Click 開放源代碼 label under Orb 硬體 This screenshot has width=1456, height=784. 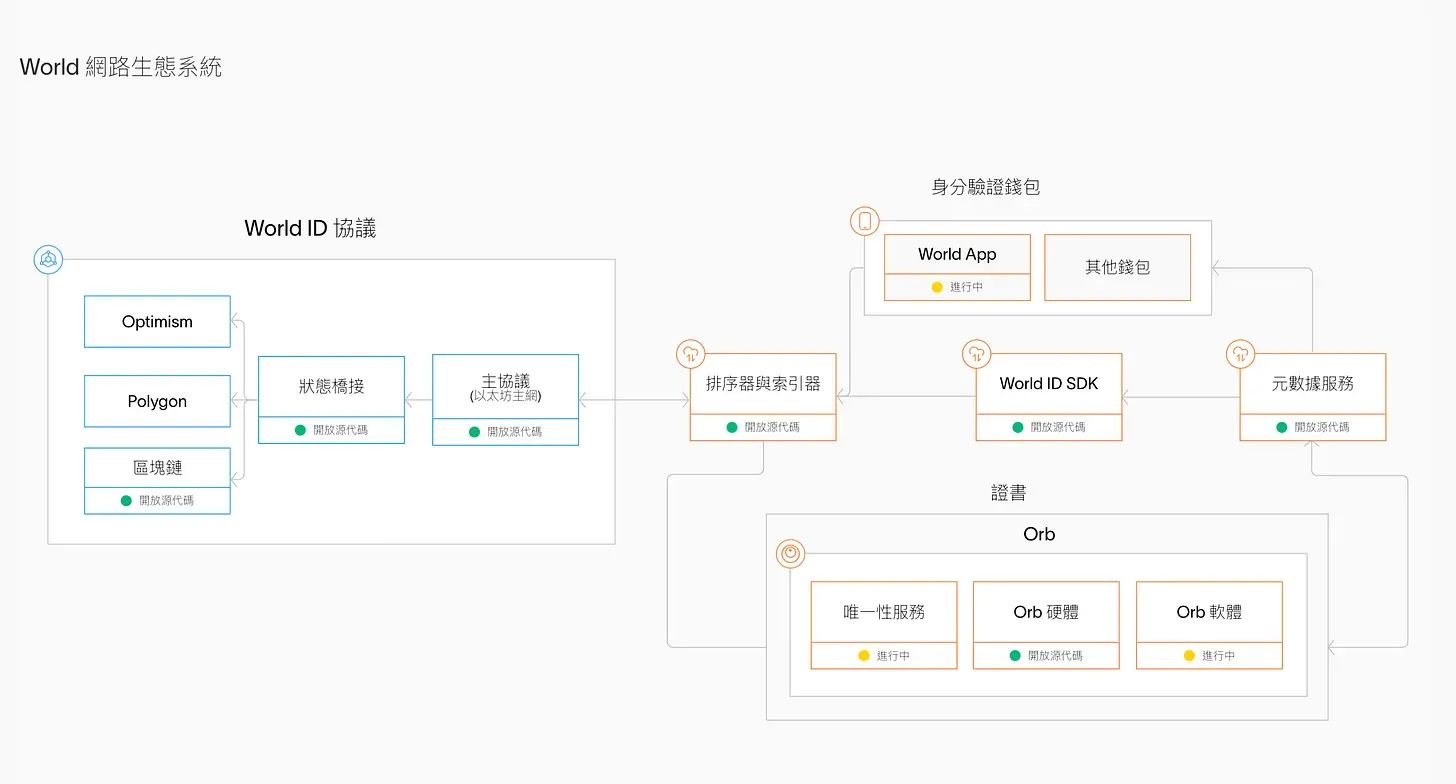(x=1055, y=656)
